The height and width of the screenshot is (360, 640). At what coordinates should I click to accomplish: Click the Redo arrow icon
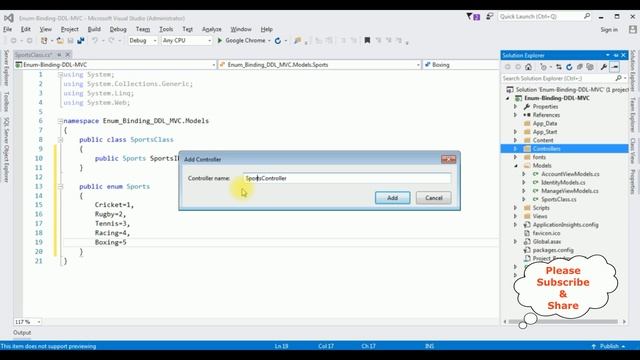111,41
